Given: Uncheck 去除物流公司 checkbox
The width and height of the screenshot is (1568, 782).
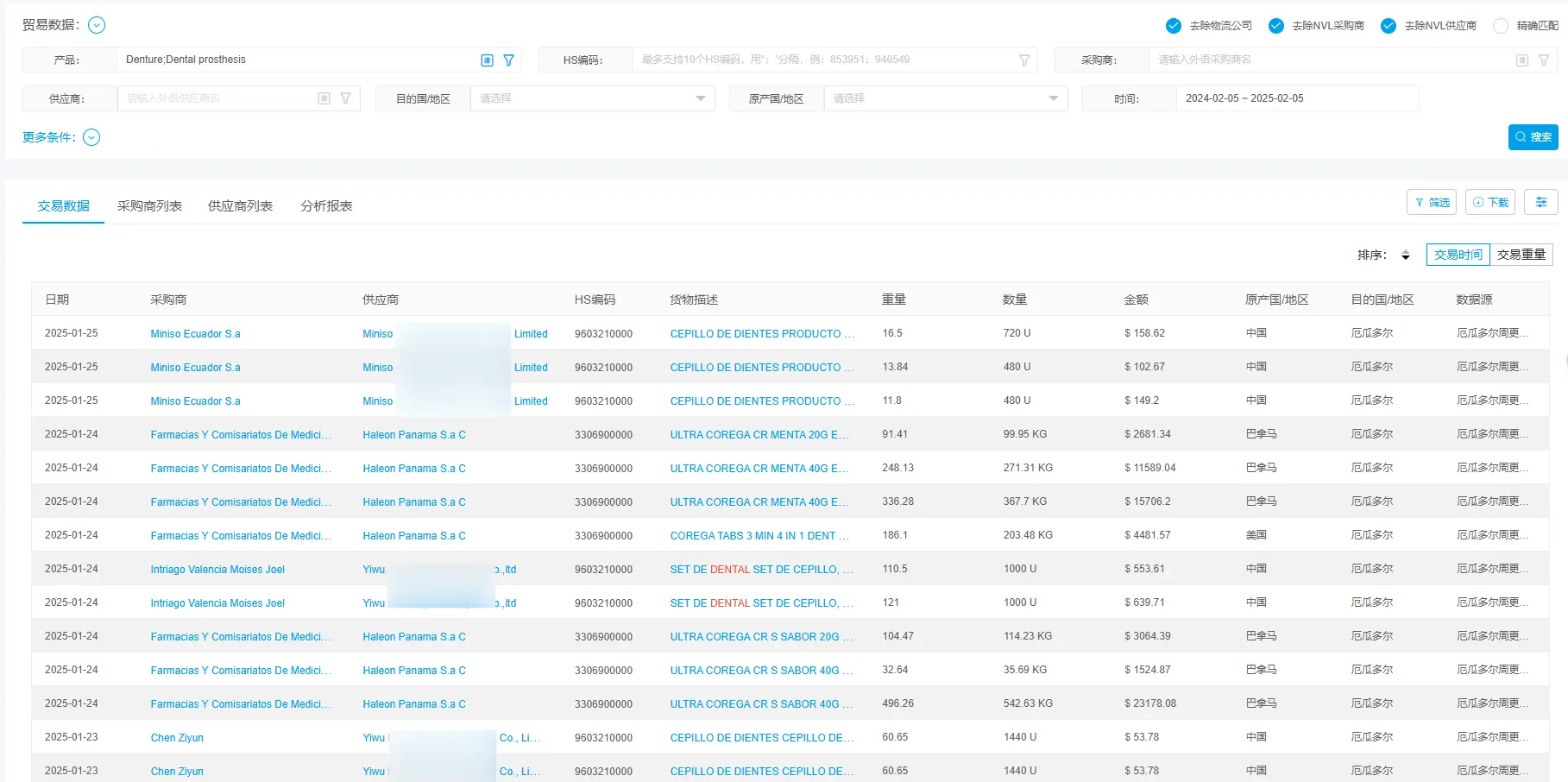Looking at the screenshot, I should [1173, 26].
